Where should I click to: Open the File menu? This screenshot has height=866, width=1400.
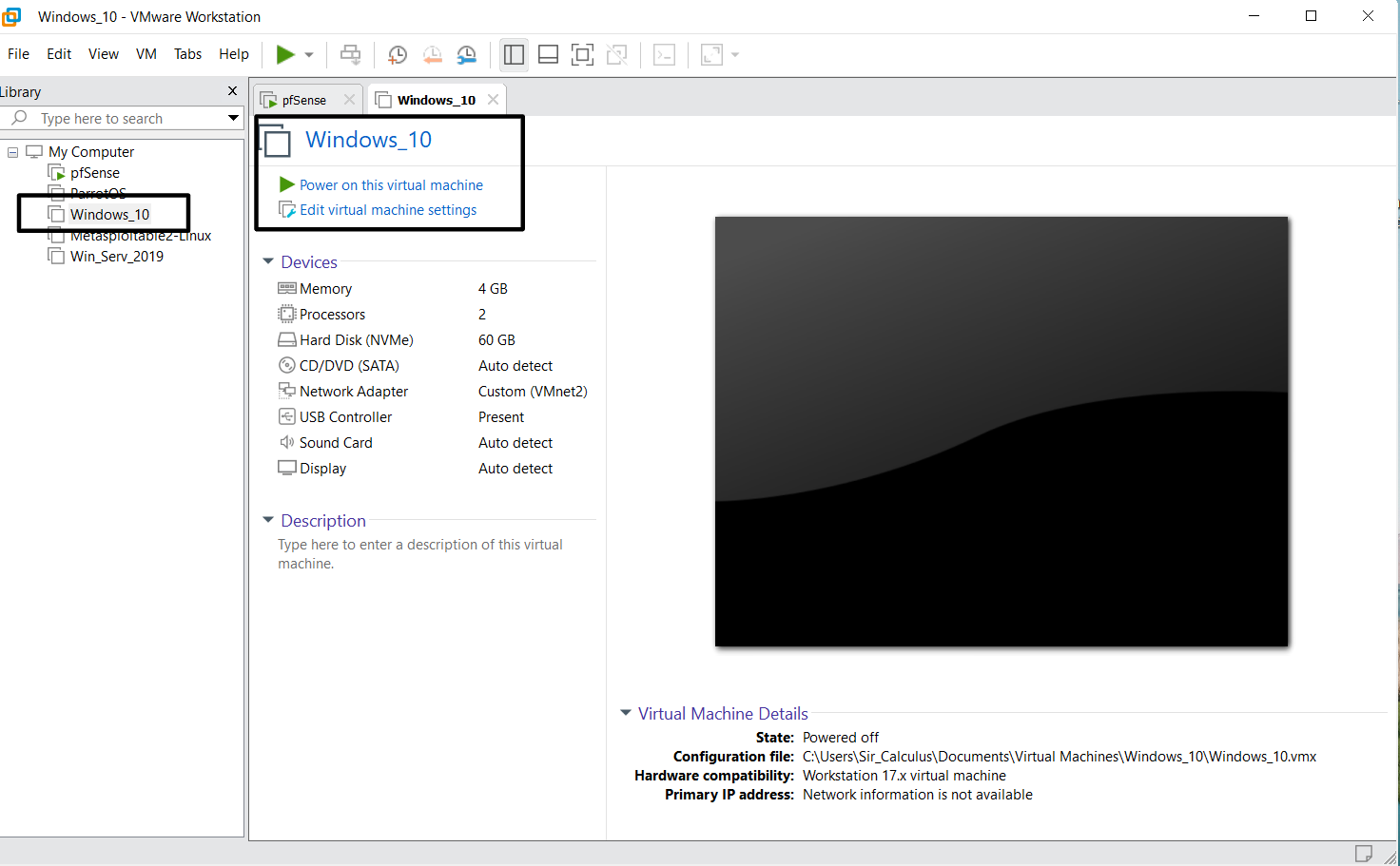click(x=18, y=54)
